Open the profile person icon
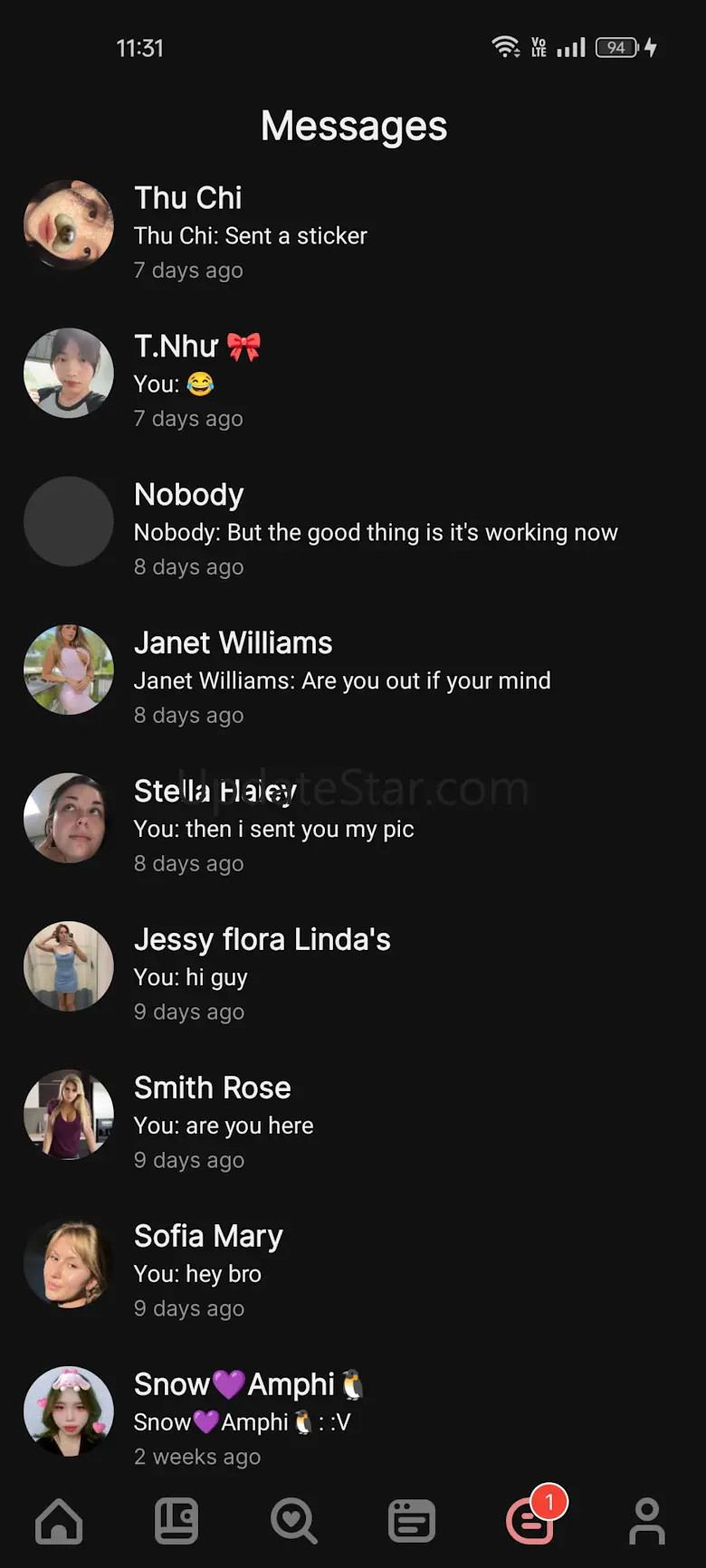This screenshot has height=1568, width=706. pyautogui.click(x=647, y=1520)
